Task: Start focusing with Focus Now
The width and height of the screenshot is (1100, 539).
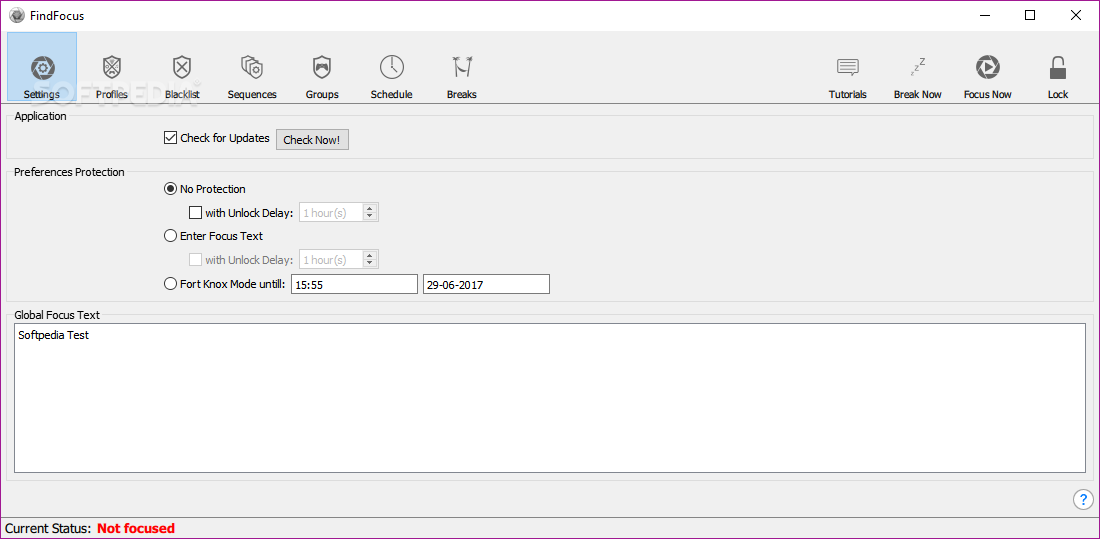Action: (x=988, y=77)
